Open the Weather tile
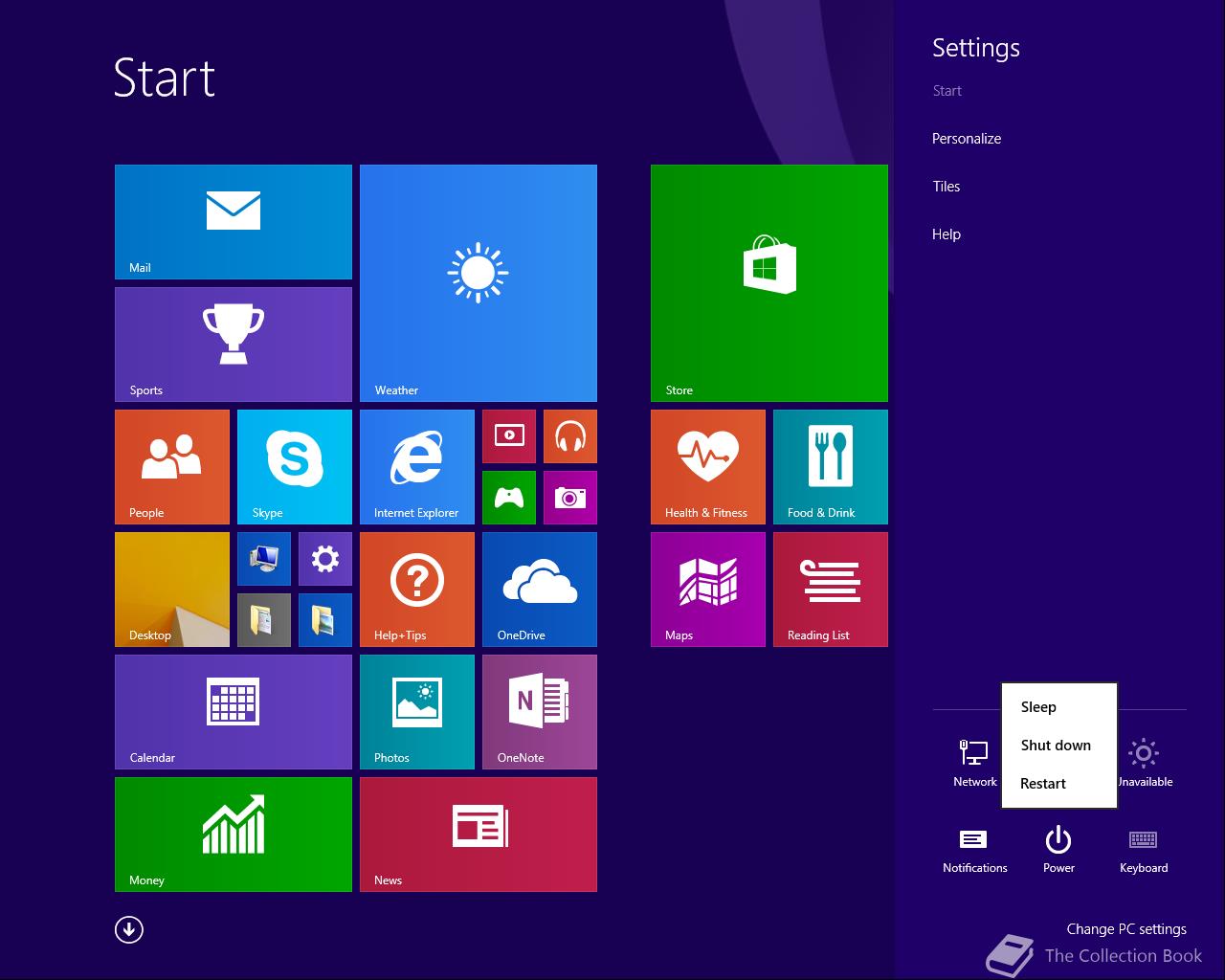1225x980 pixels. click(479, 283)
